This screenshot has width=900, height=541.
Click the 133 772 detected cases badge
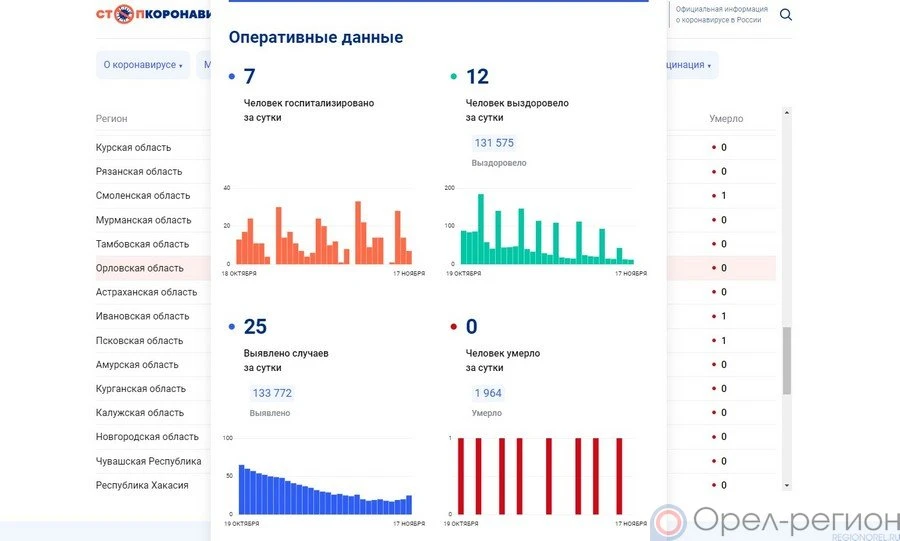272,393
